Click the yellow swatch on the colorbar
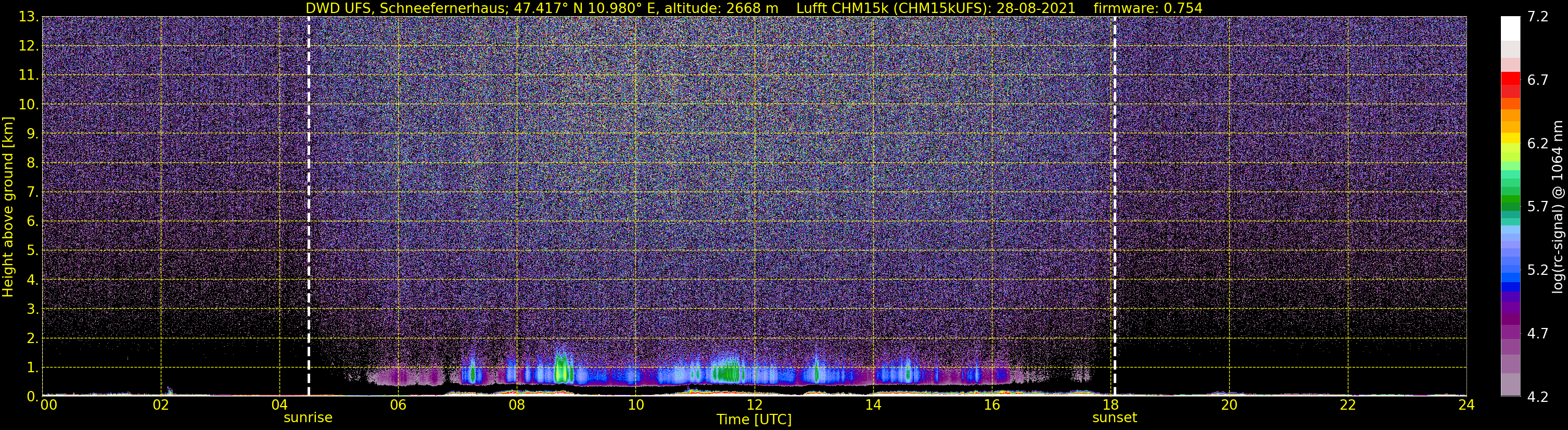Screen dimensions: 1568x430 [1510, 139]
